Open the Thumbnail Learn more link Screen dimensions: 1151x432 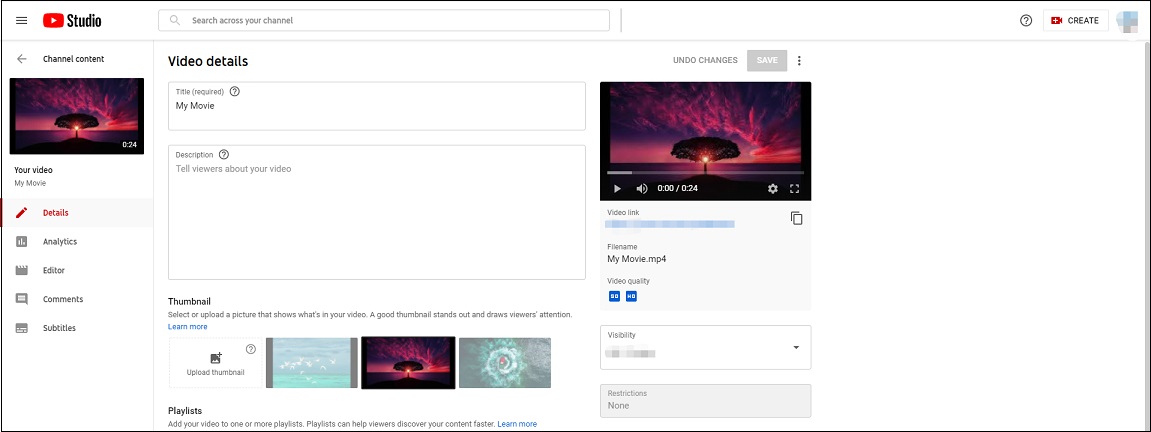coord(188,326)
